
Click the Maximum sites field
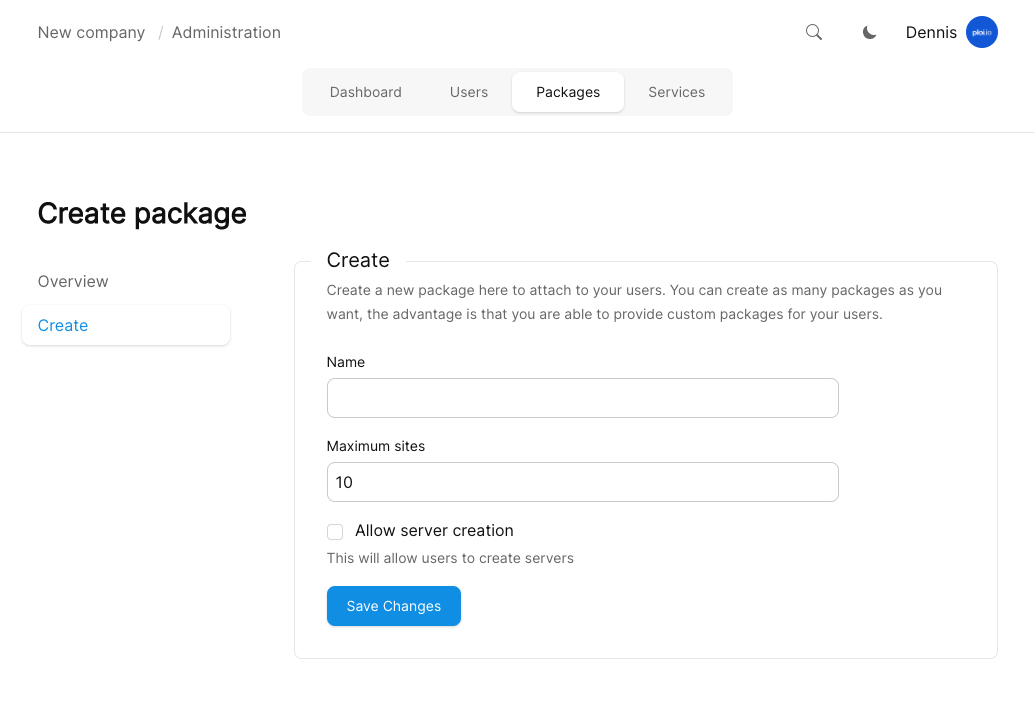point(582,482)
